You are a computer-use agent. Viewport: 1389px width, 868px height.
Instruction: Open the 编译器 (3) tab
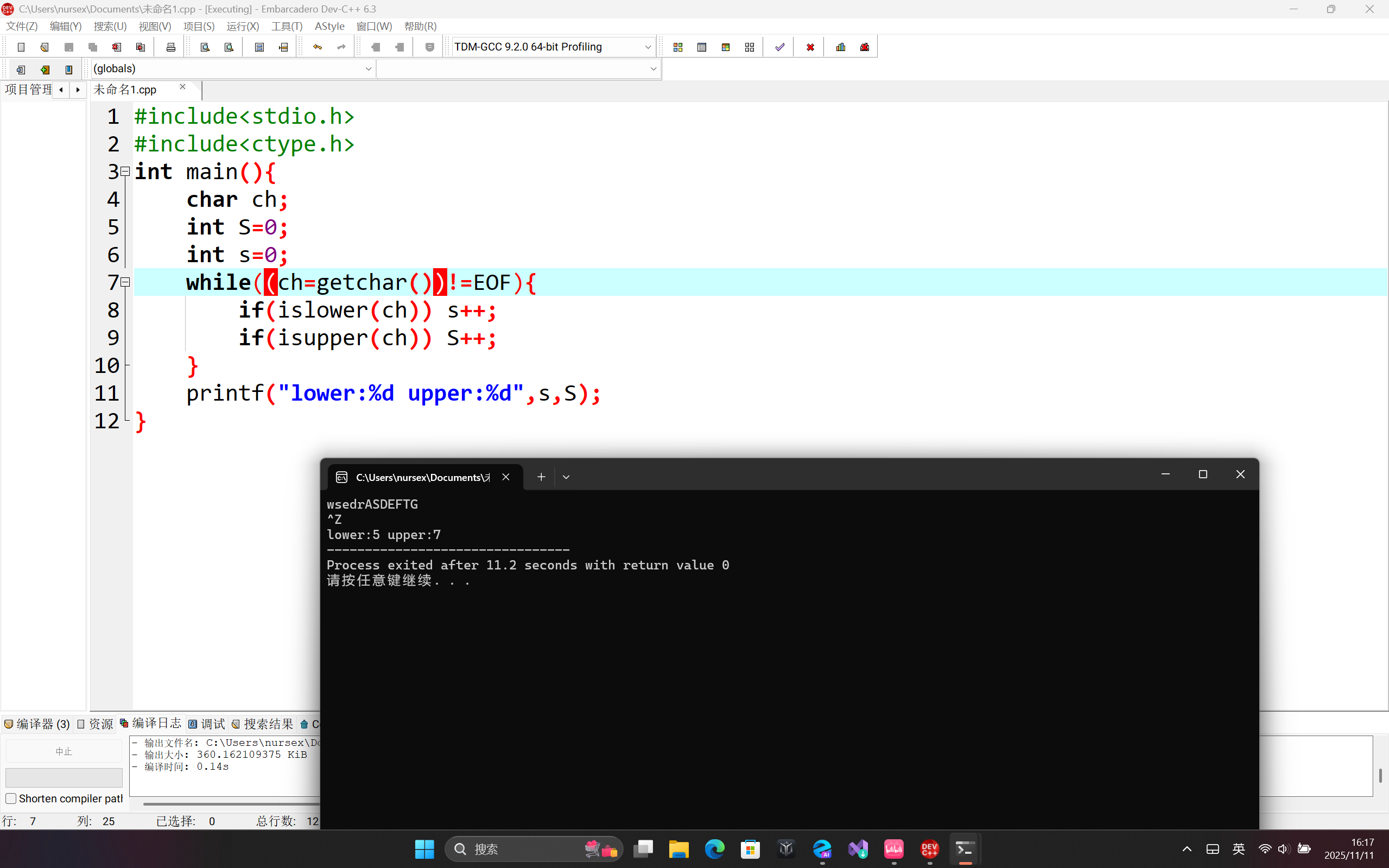37,724
